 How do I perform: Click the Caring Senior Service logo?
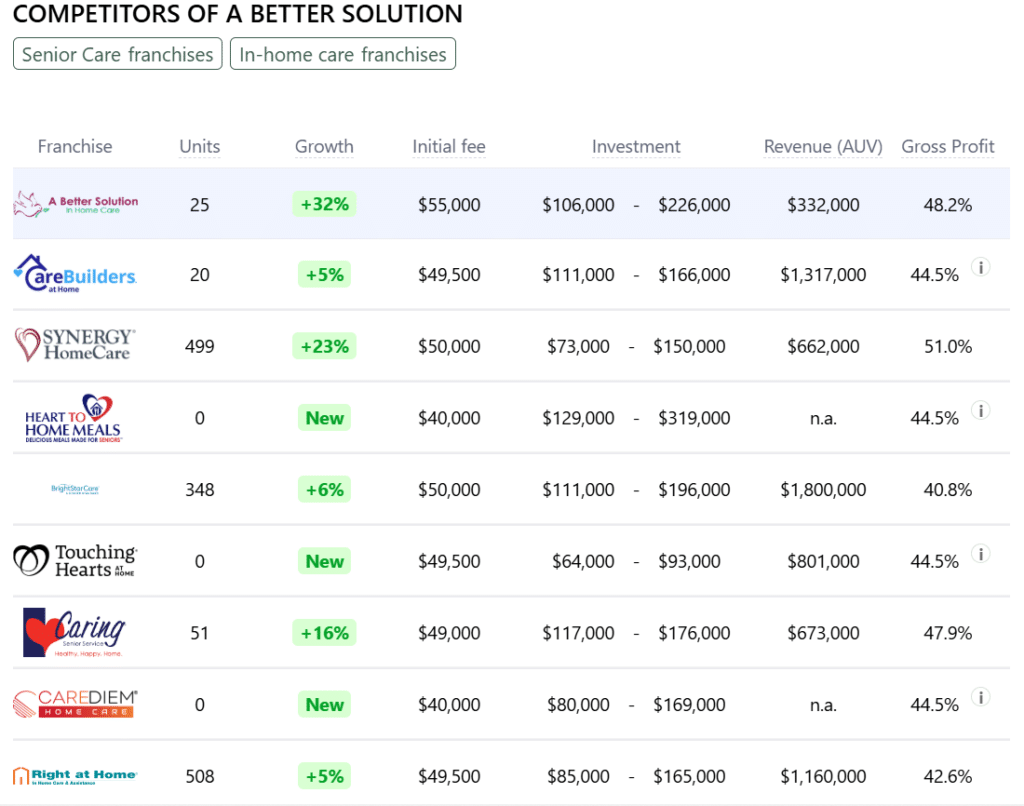point(74,632)
